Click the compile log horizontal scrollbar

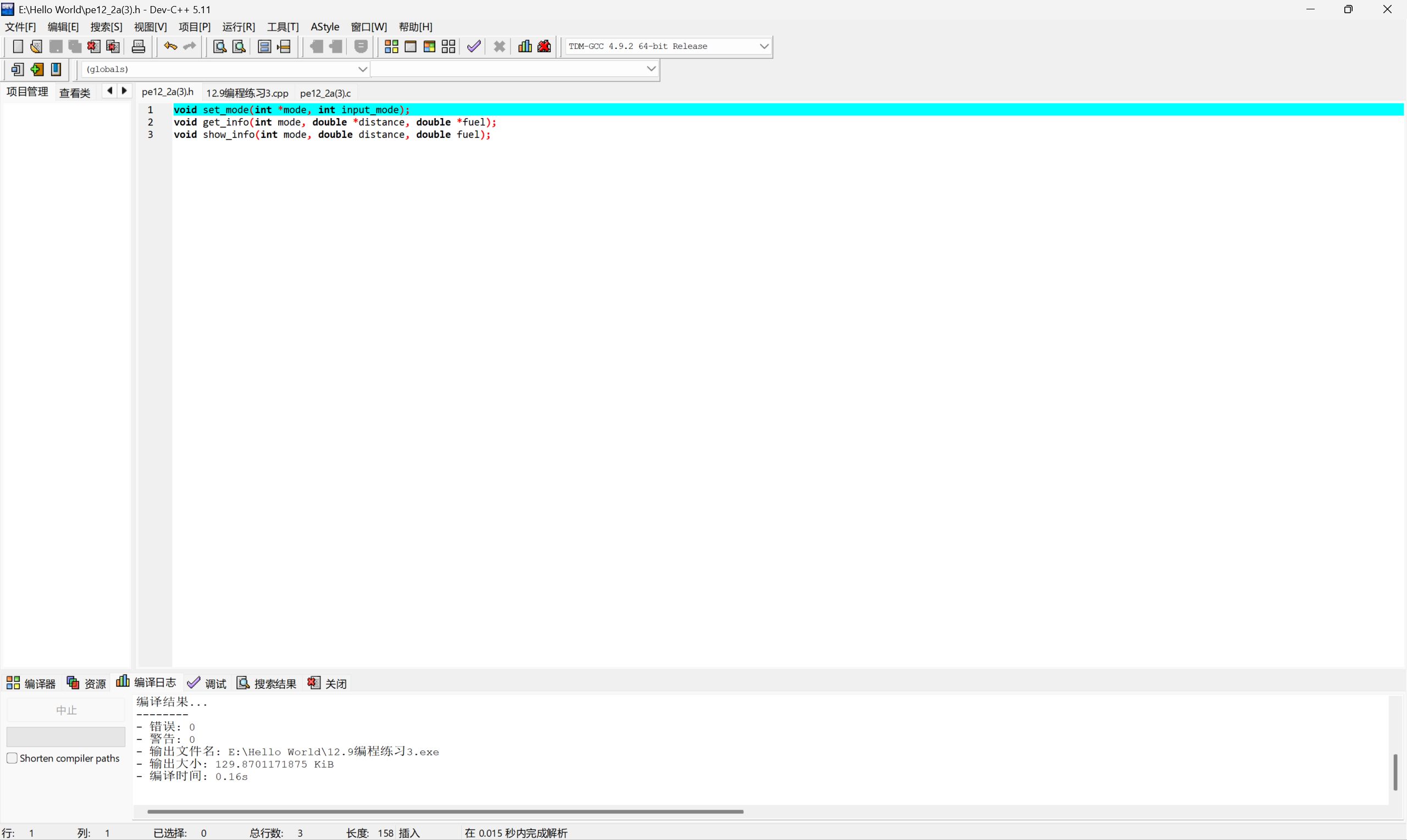tap(445, 811)
